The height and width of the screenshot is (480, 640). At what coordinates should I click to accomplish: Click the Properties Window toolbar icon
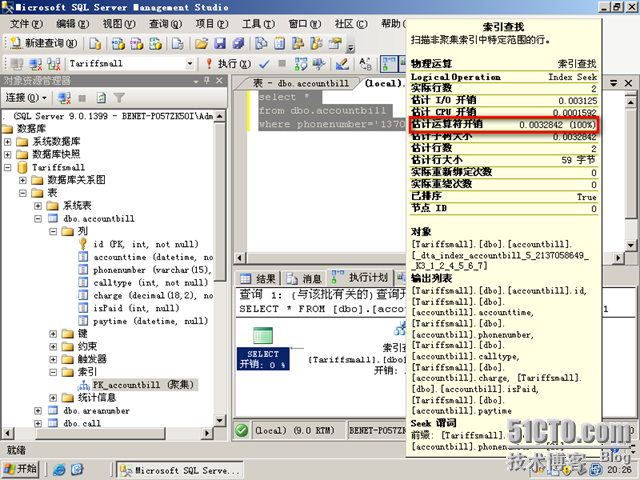(335, 43)
